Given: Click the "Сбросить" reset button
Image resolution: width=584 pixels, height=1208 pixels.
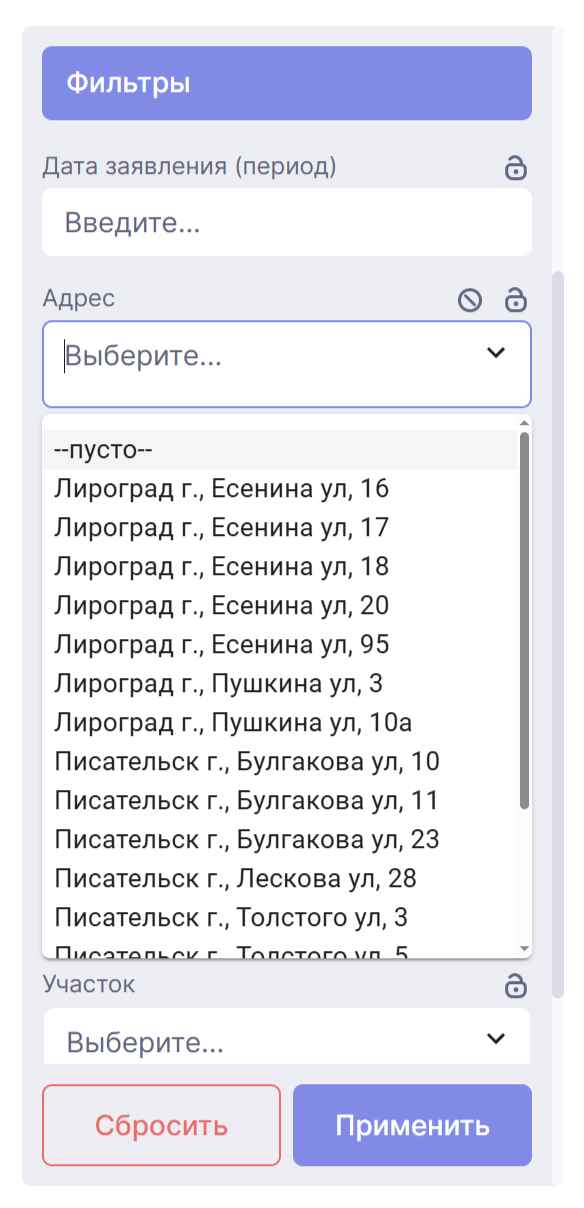Looking at the screenshot, I should click(x=160, y=1125).
